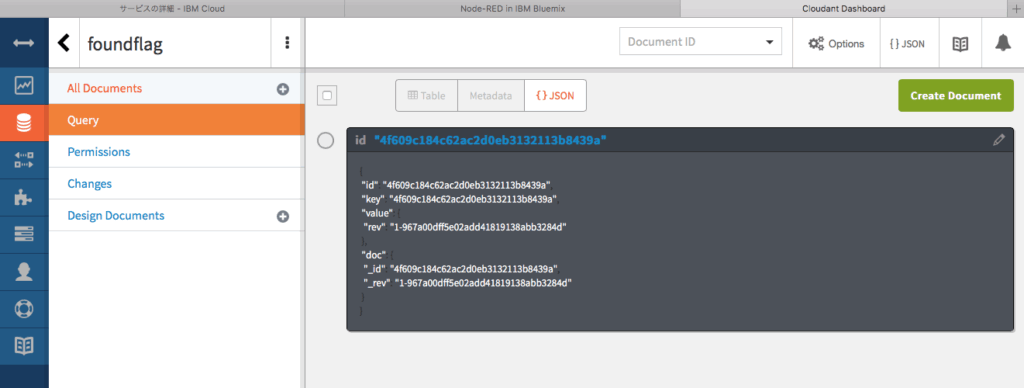This screenshot has width=1024, height=388.
Task: Open the Changes link
Action: tap(89, 184)
